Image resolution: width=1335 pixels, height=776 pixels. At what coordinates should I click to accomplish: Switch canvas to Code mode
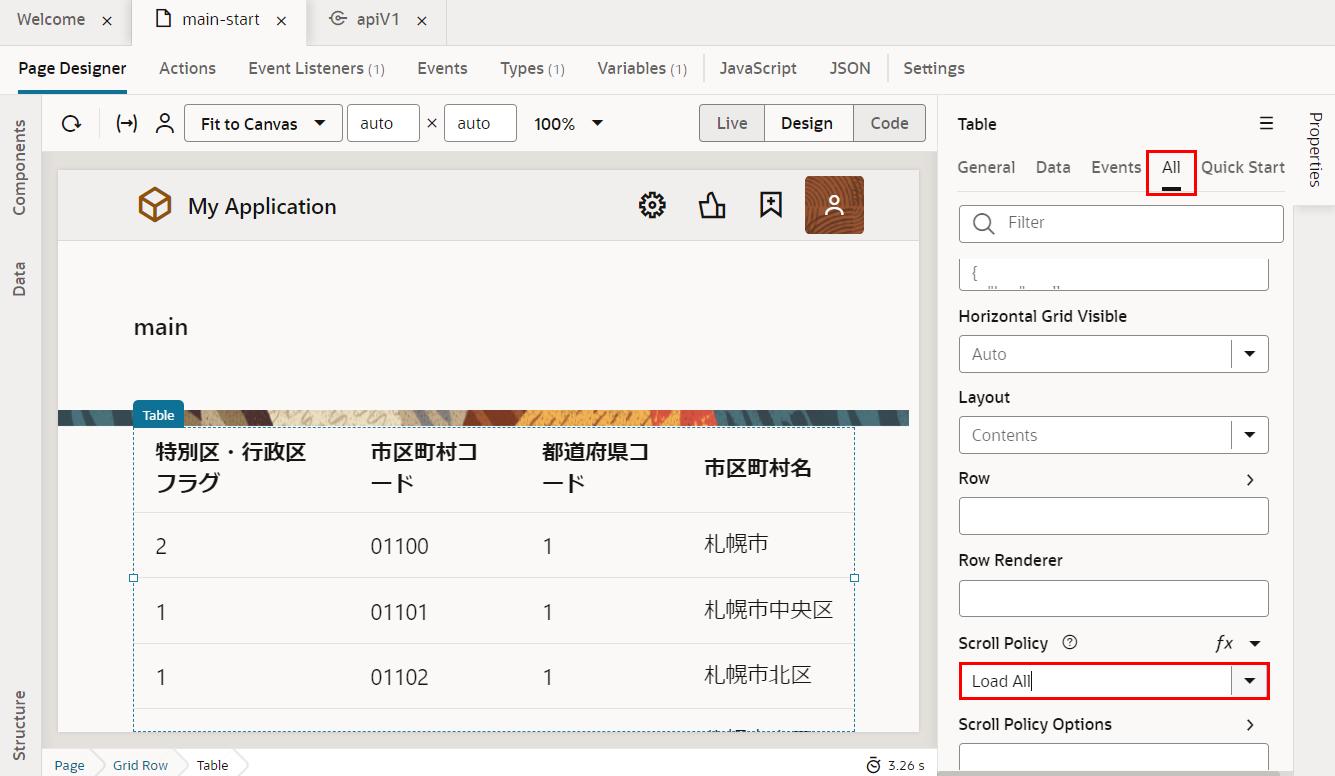pos(889,124)
